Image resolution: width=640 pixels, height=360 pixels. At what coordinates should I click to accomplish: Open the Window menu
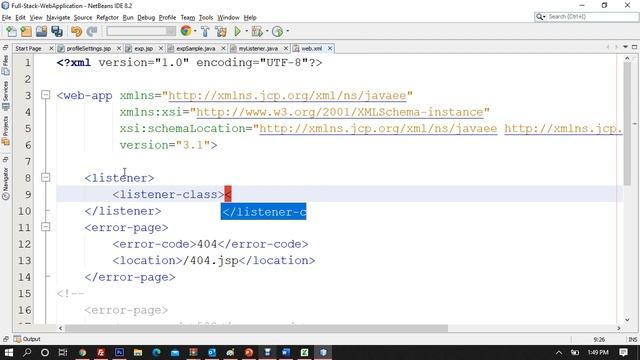(x=228, y=18)
